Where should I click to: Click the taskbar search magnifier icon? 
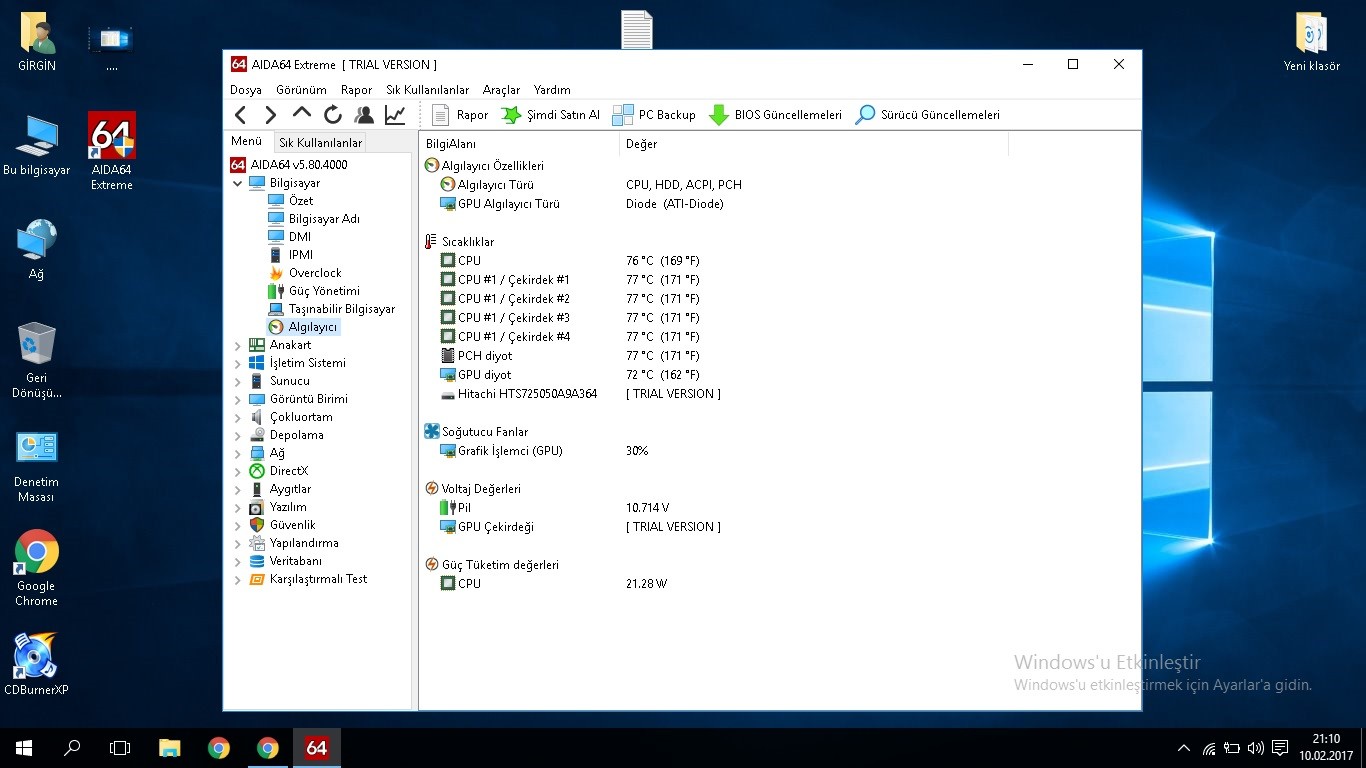tap(72, 748)
